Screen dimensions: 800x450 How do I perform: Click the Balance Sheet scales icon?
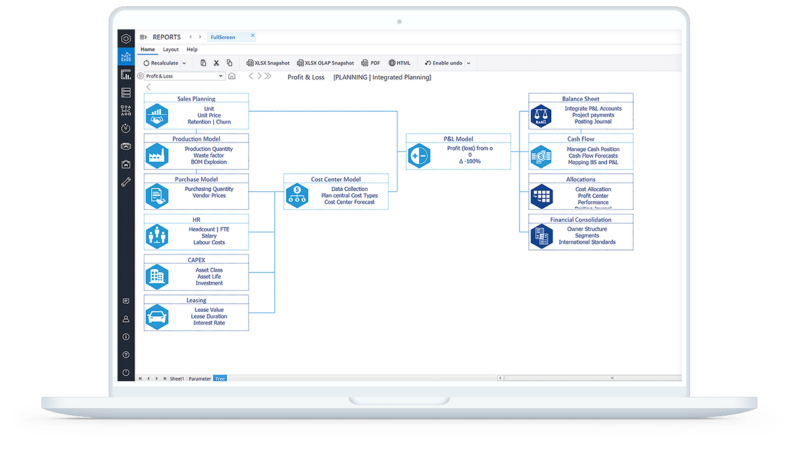pos(541,116)
